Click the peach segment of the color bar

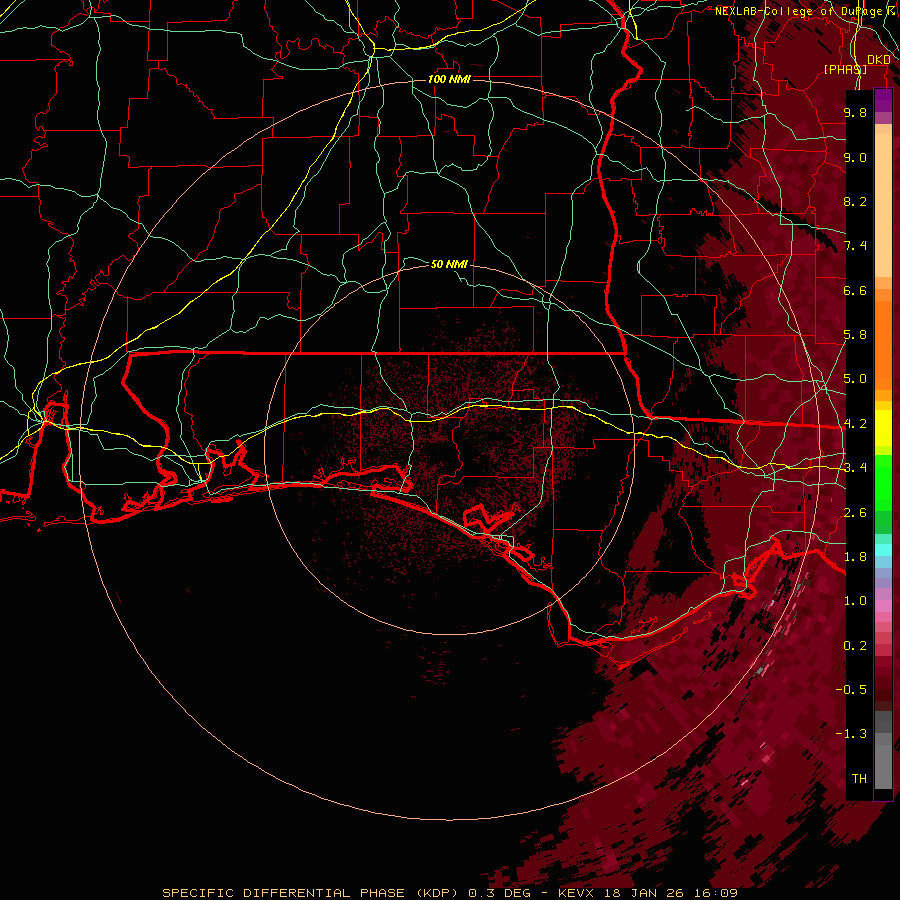click(x=883, y=205)
